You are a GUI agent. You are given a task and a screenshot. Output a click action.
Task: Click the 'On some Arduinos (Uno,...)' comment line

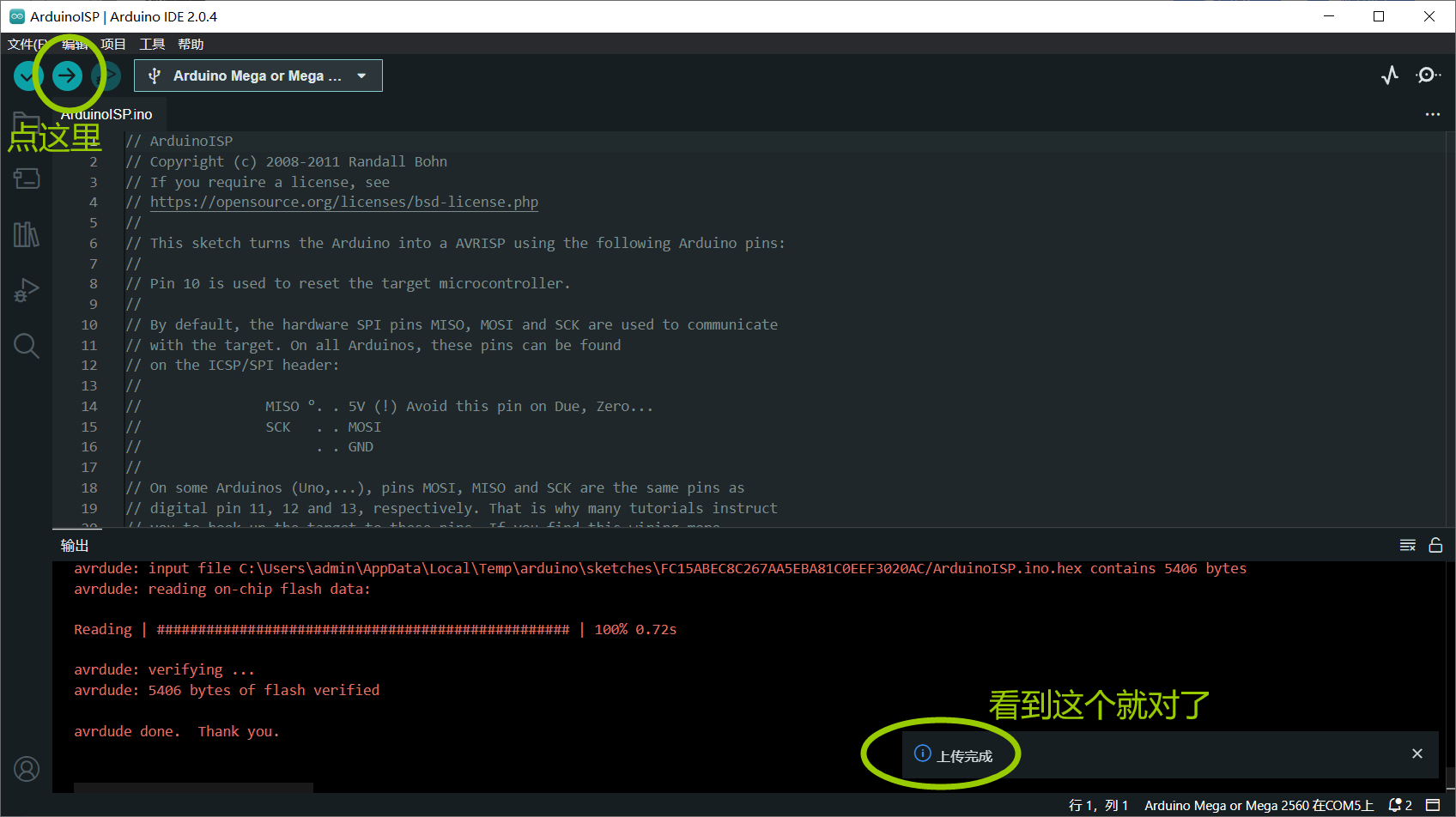point(435,488)
